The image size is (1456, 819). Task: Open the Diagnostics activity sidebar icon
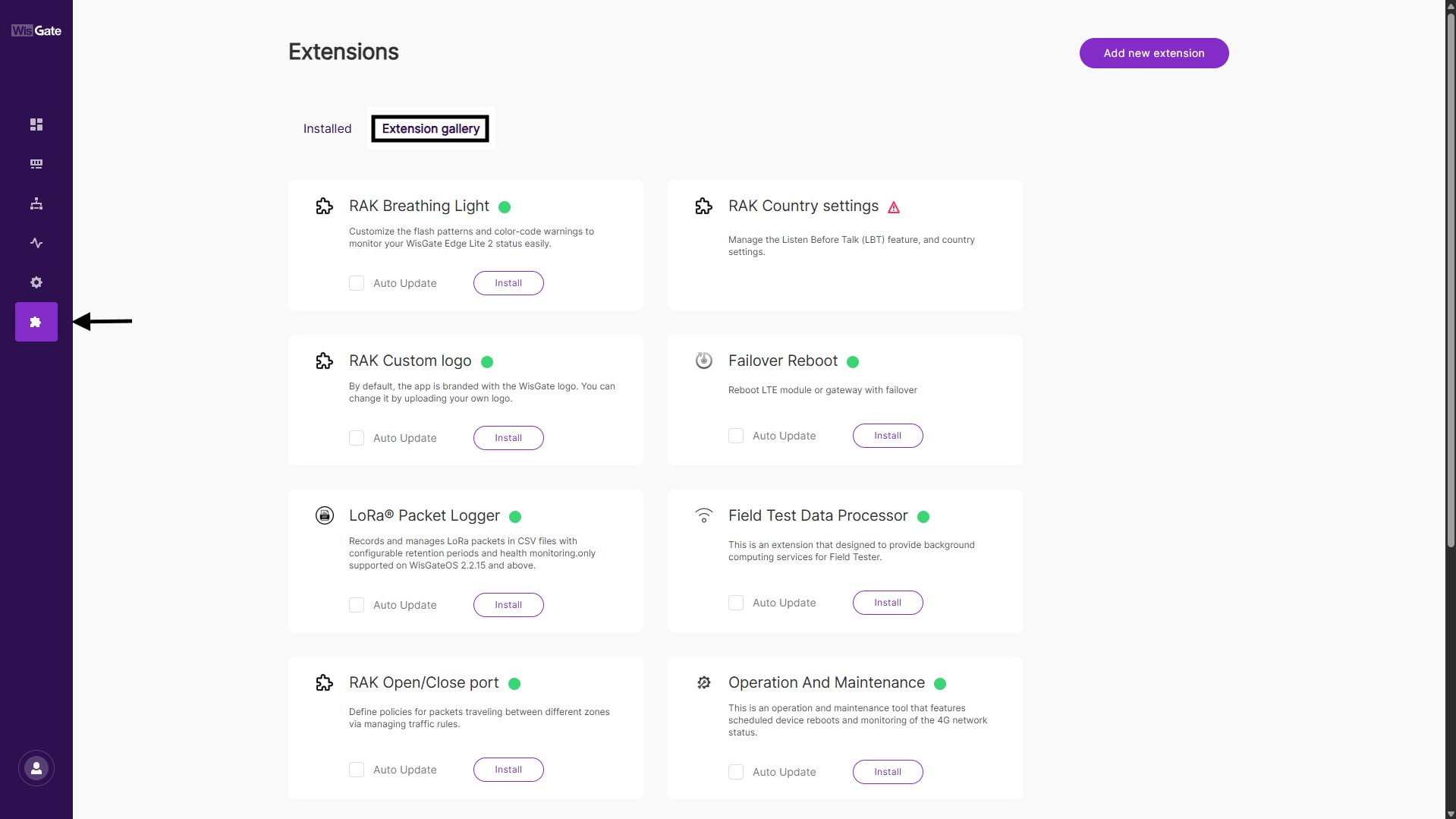click(36, 243)
